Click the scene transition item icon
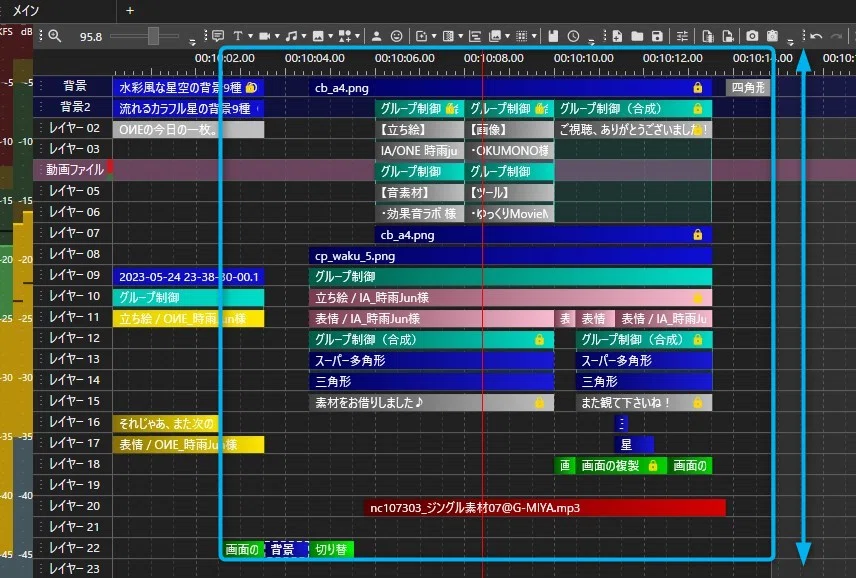Viewport: 856px width, 578px height. 448,36
